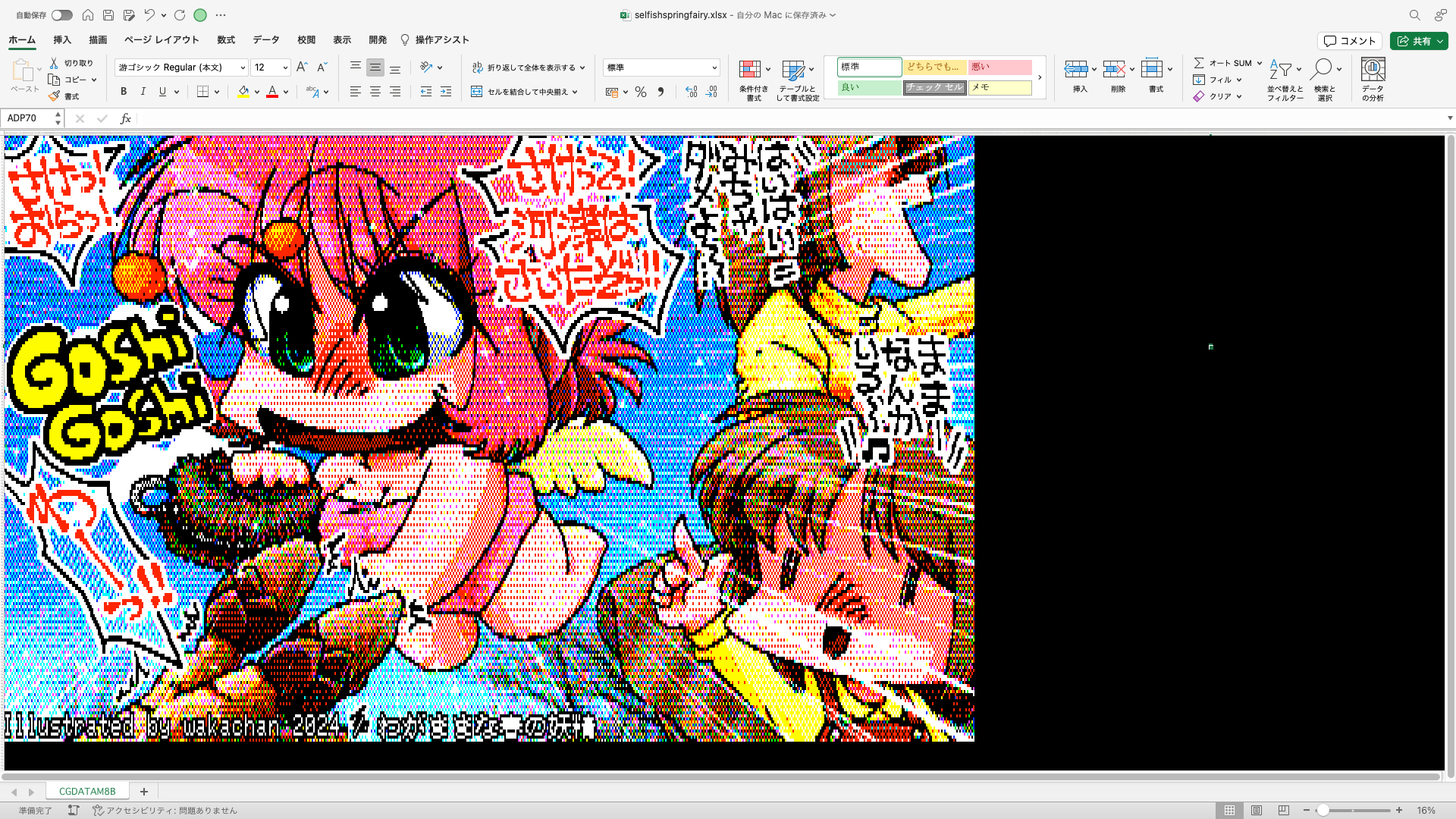Click the Redo icon in title bar
The width and height of the screenshot is (1456, 819).
pyautogui.click(x=180, y=15)
